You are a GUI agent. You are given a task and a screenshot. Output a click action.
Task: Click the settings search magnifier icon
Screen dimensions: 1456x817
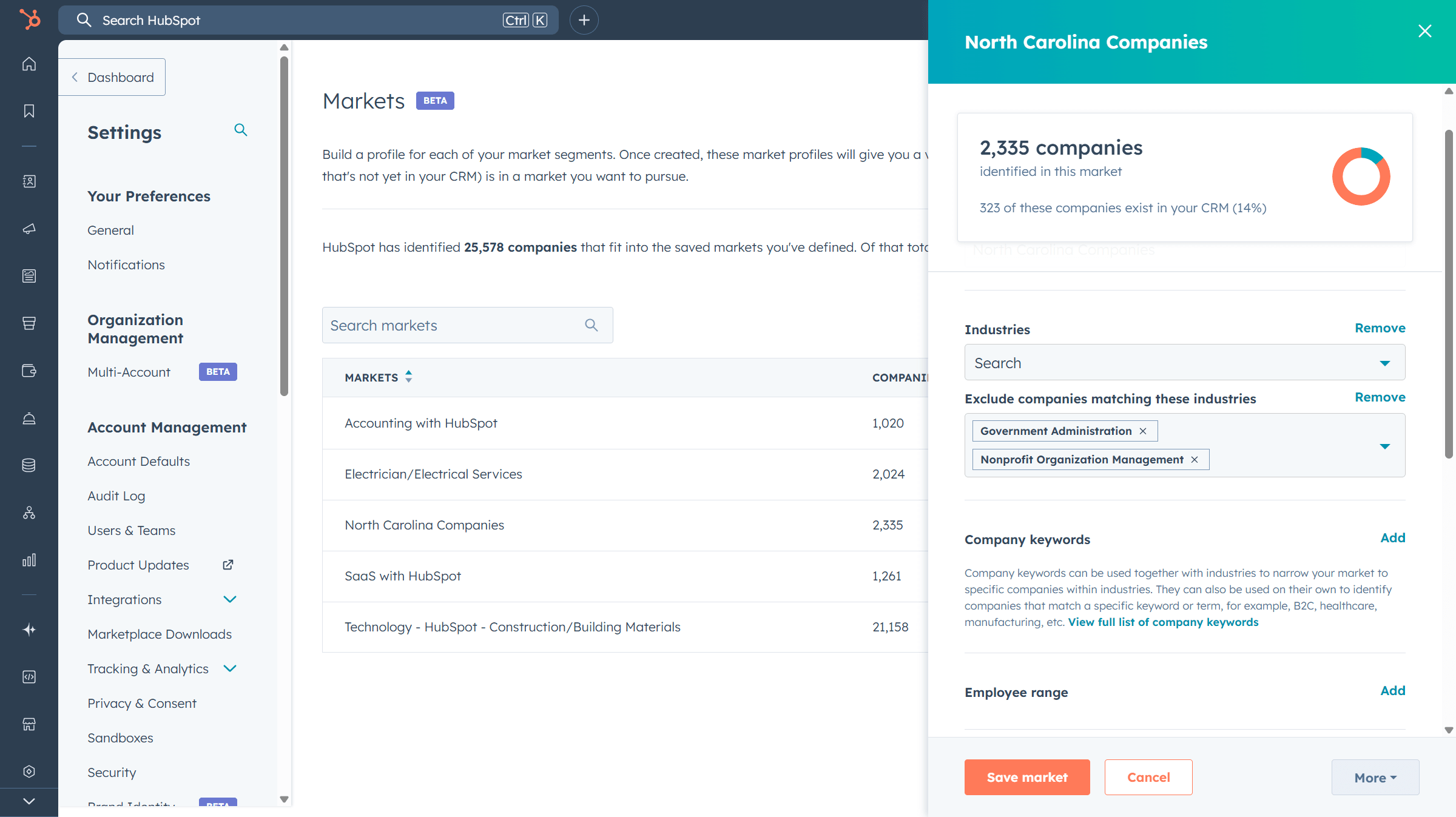241,130
